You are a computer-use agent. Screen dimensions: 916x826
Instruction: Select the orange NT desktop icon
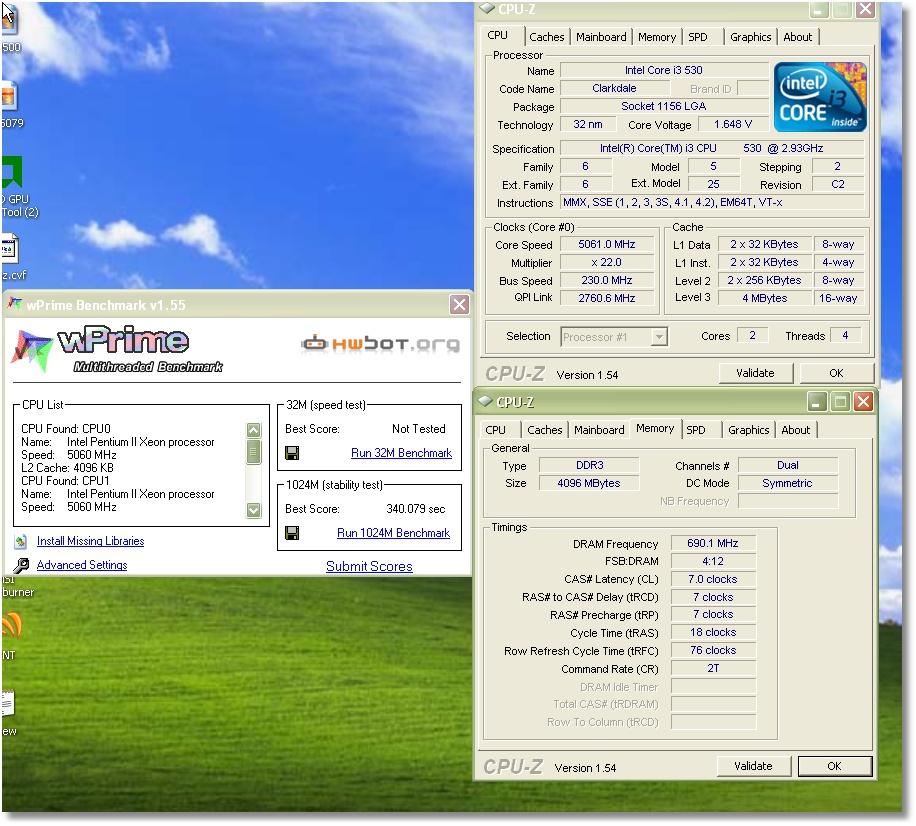pyautogui.click(x=12, y=634)
